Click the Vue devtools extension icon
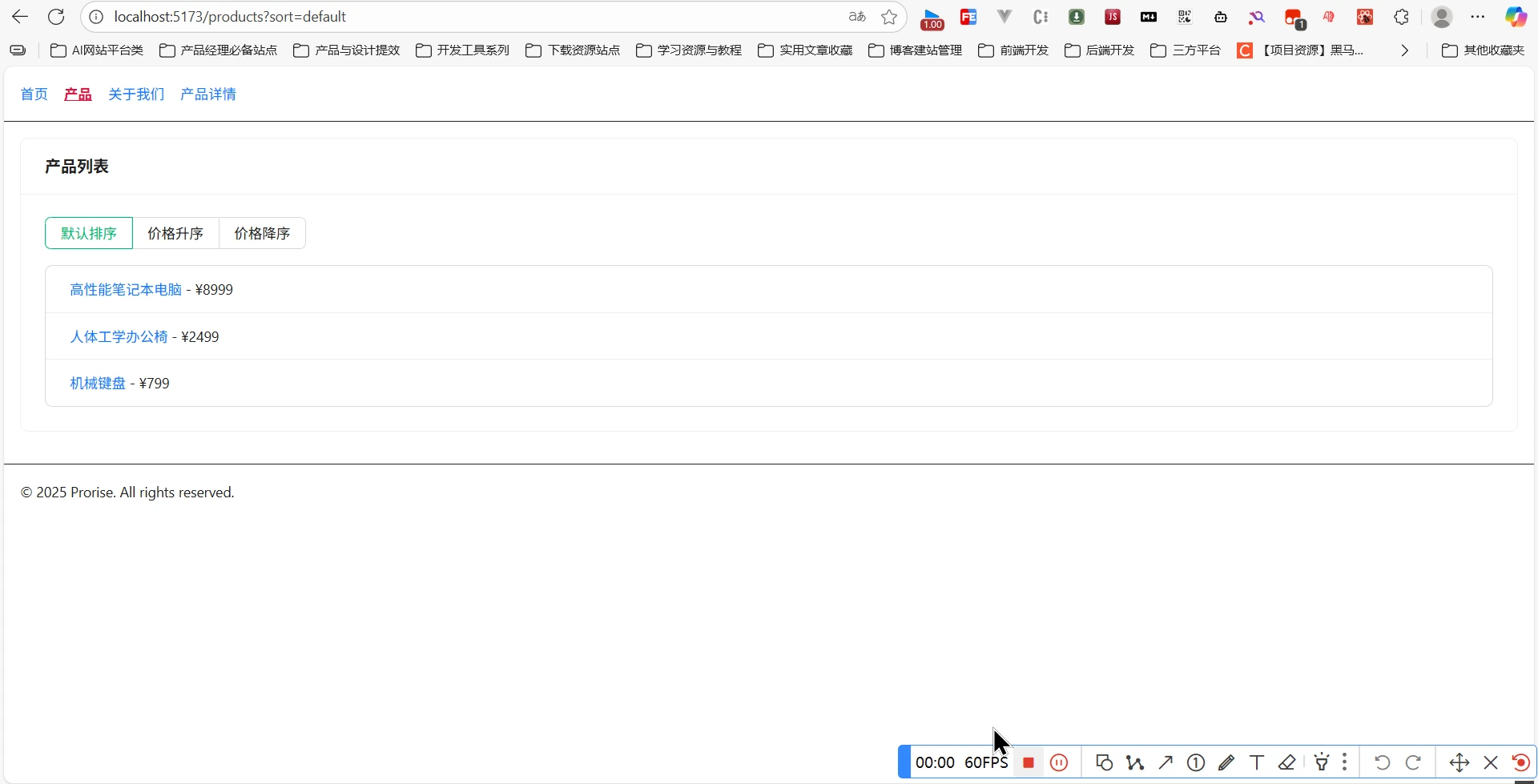The image size is (1538, 784). click(1004, 17)
